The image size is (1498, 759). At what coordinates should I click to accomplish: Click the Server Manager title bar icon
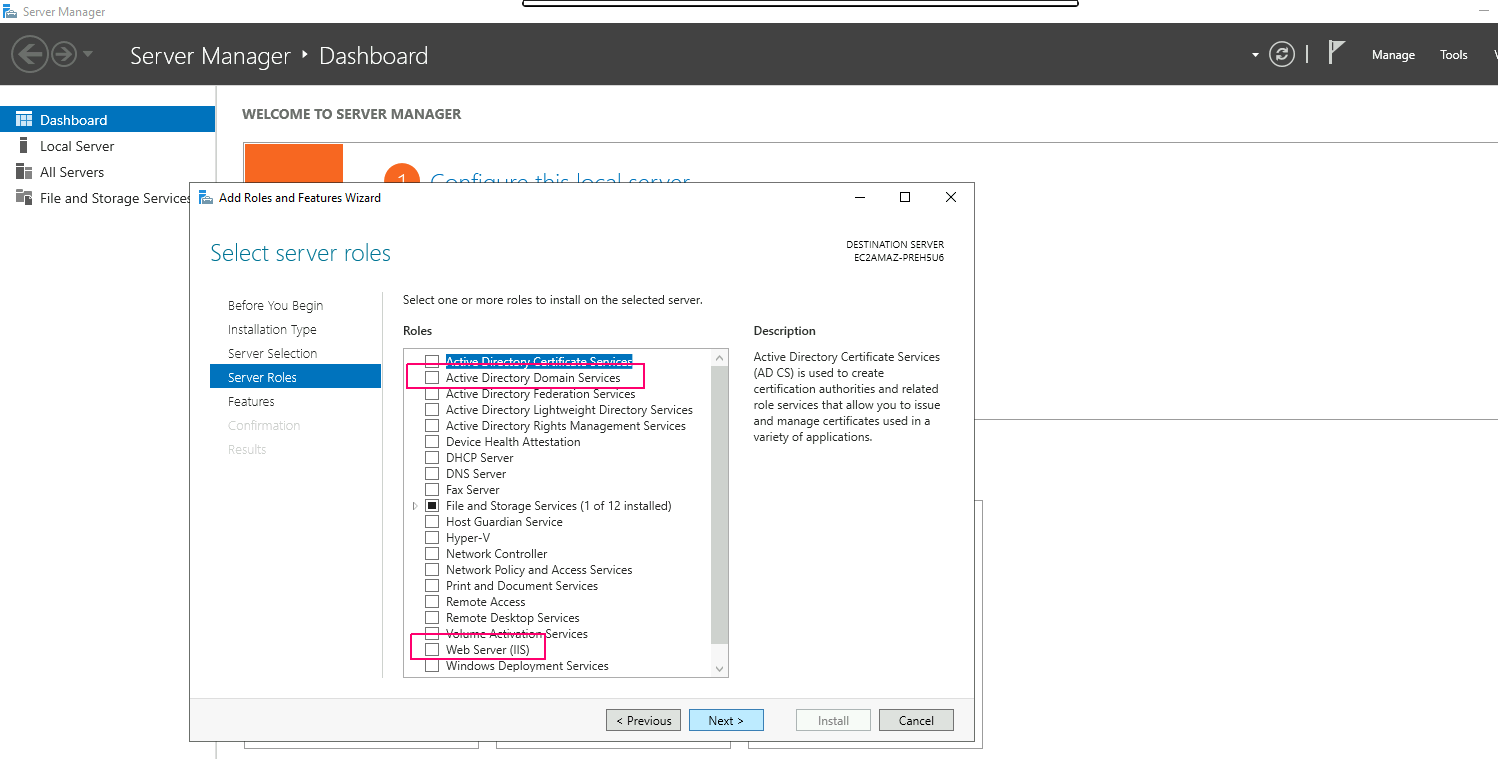click(11, 12)
